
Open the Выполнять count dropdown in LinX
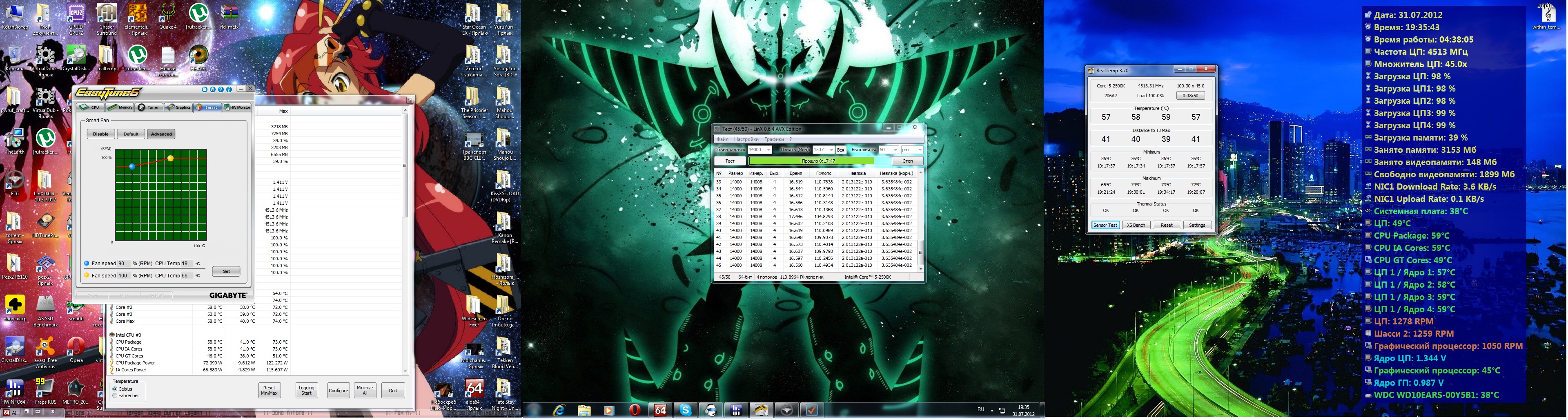tap(888, 150)
